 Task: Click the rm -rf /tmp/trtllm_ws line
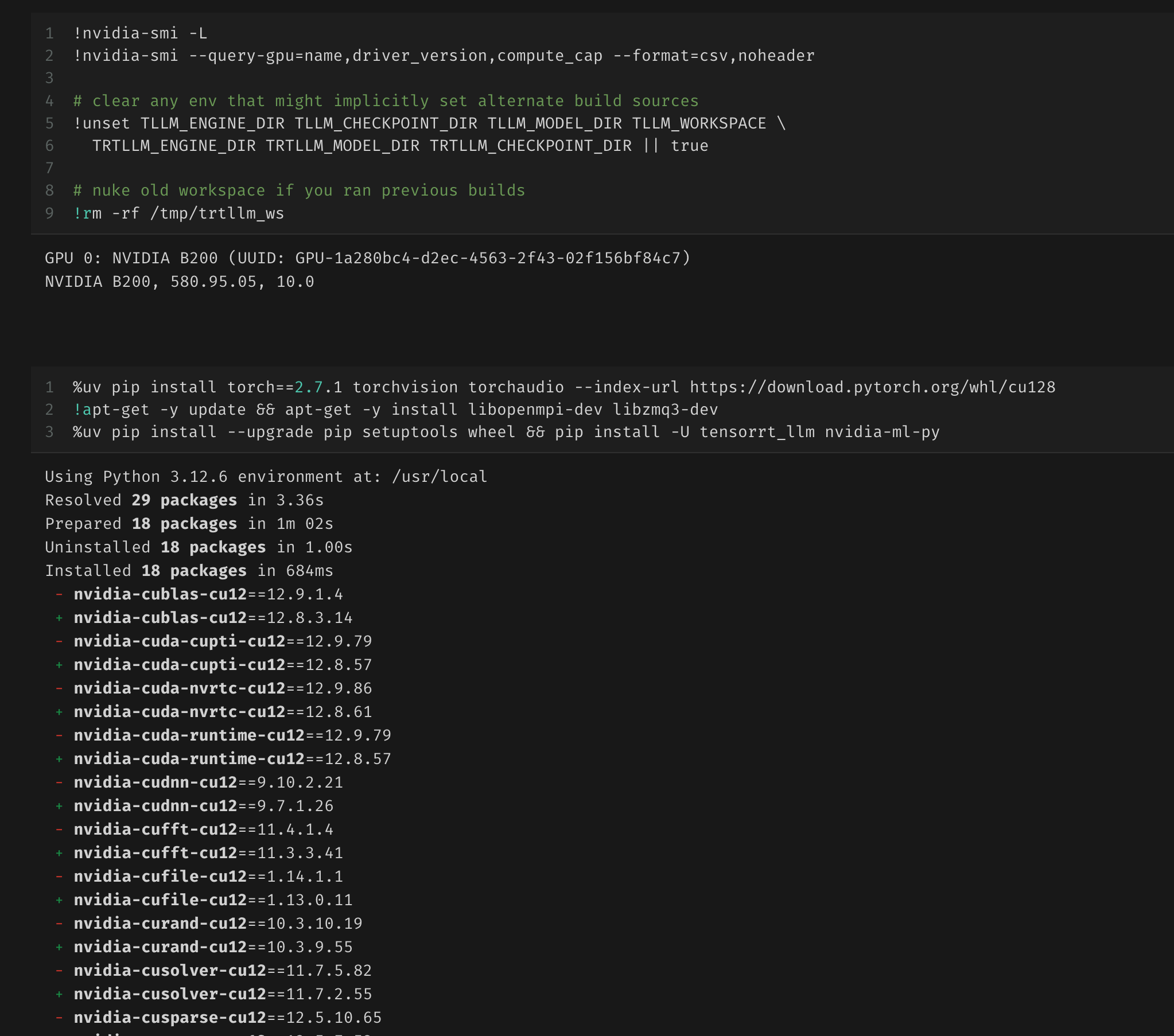pos(178,213)
